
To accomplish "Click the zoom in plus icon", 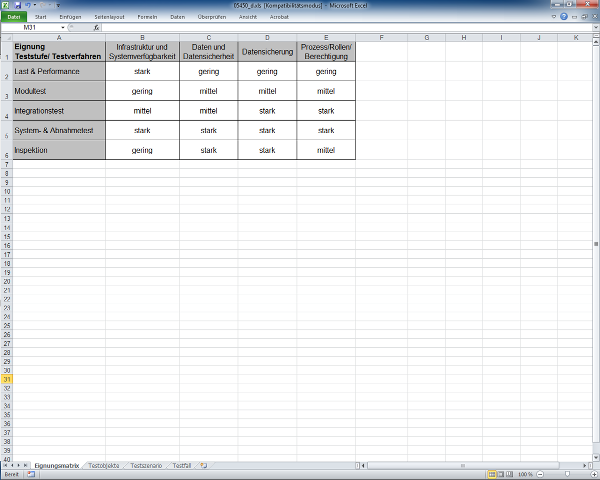I will point(593,475).
